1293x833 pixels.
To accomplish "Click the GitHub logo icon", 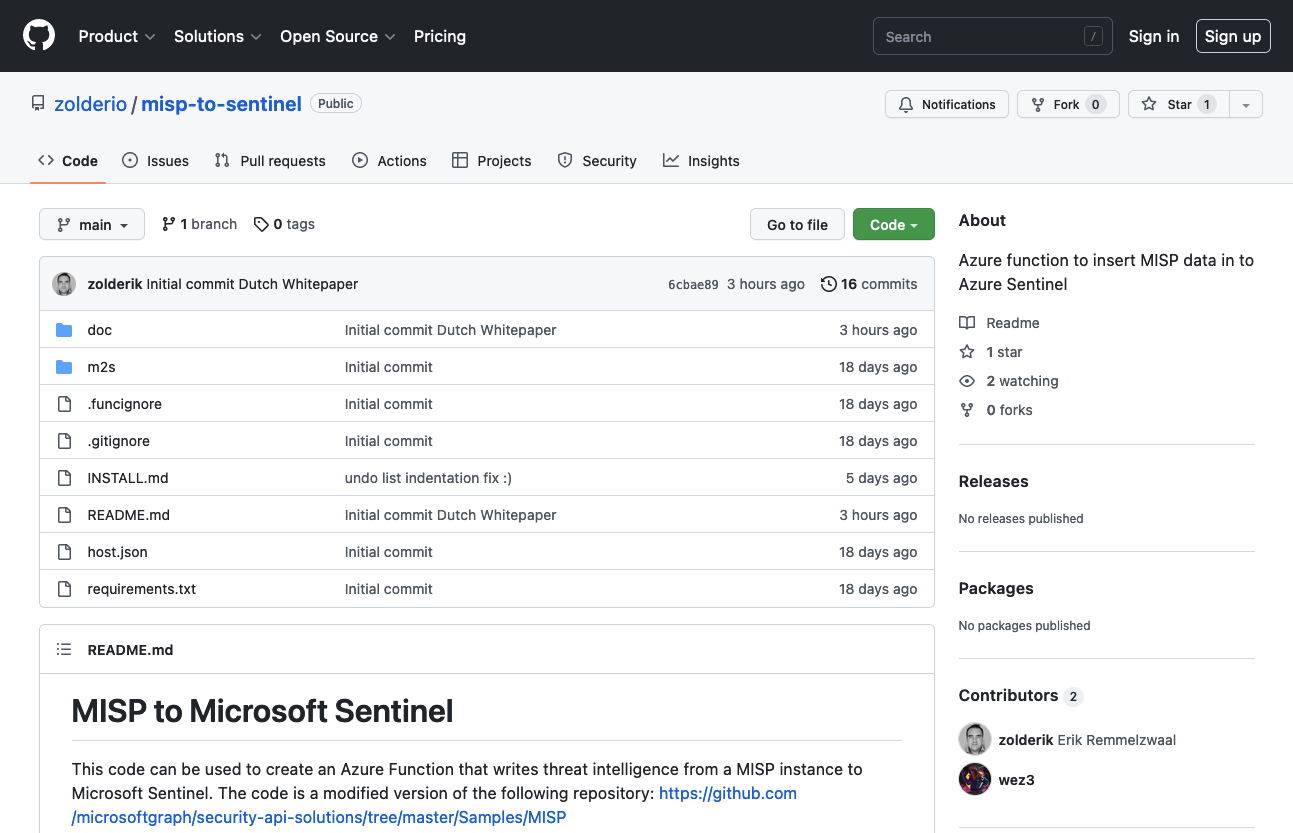I will [39, 36].
